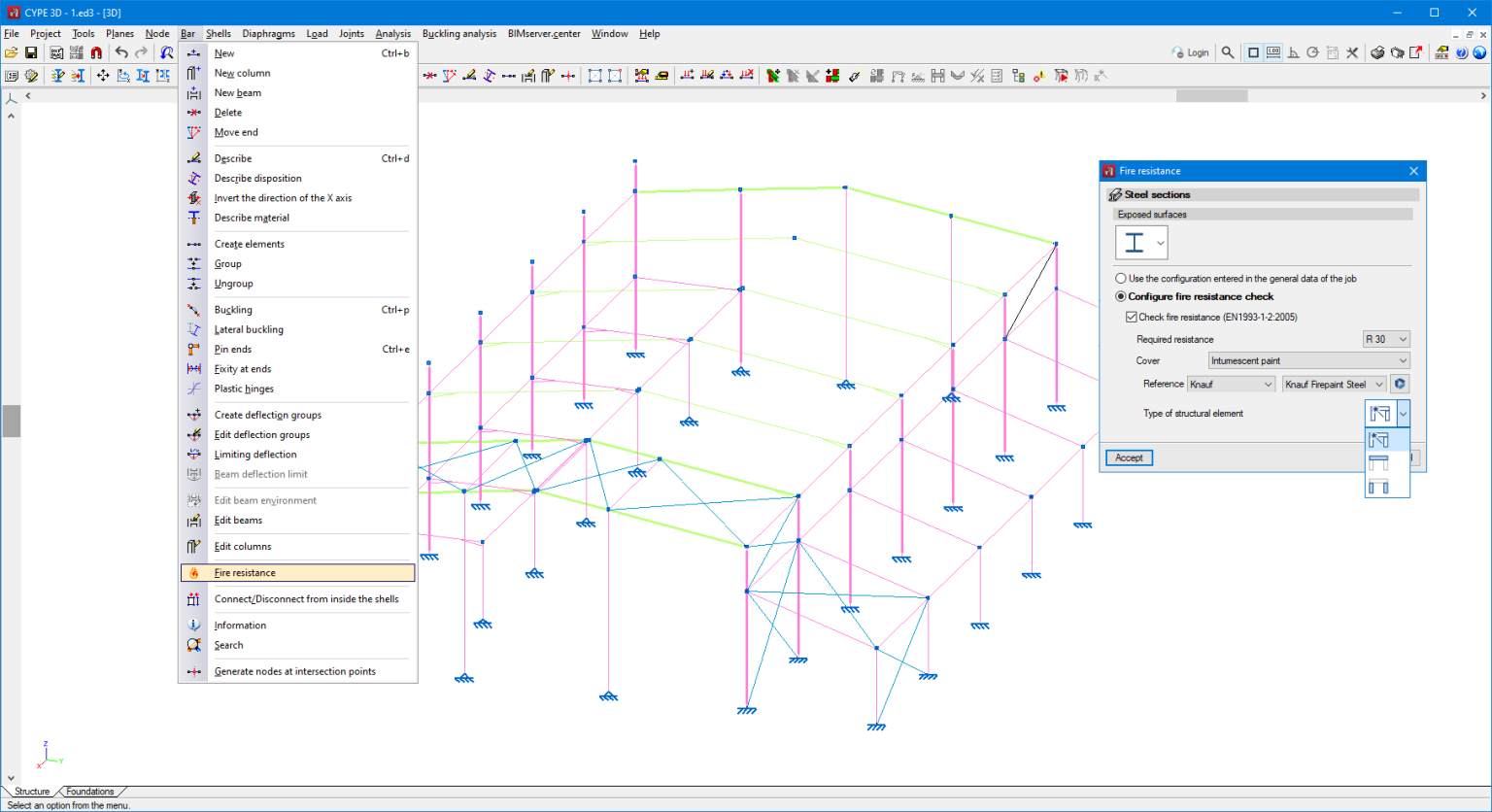The width and height of the screenshot is (1492, 812).
Task: Select 'Configure fire resistance check' radio button
Action: tap(1121, 296)
